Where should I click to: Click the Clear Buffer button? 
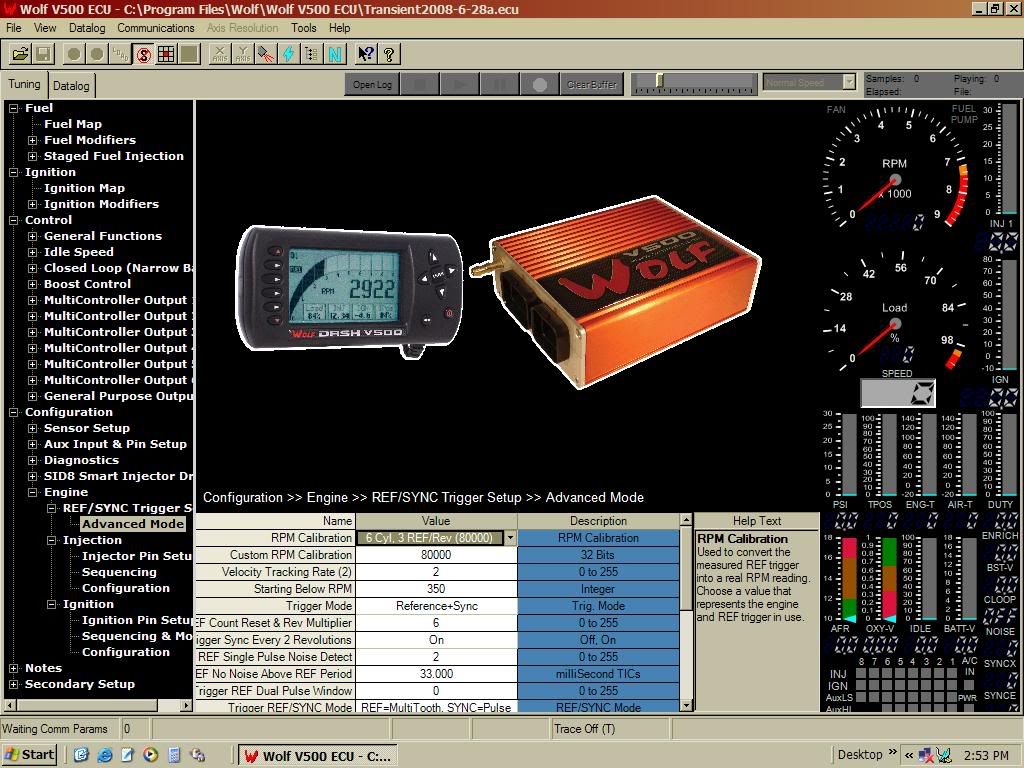click(592, 85)
